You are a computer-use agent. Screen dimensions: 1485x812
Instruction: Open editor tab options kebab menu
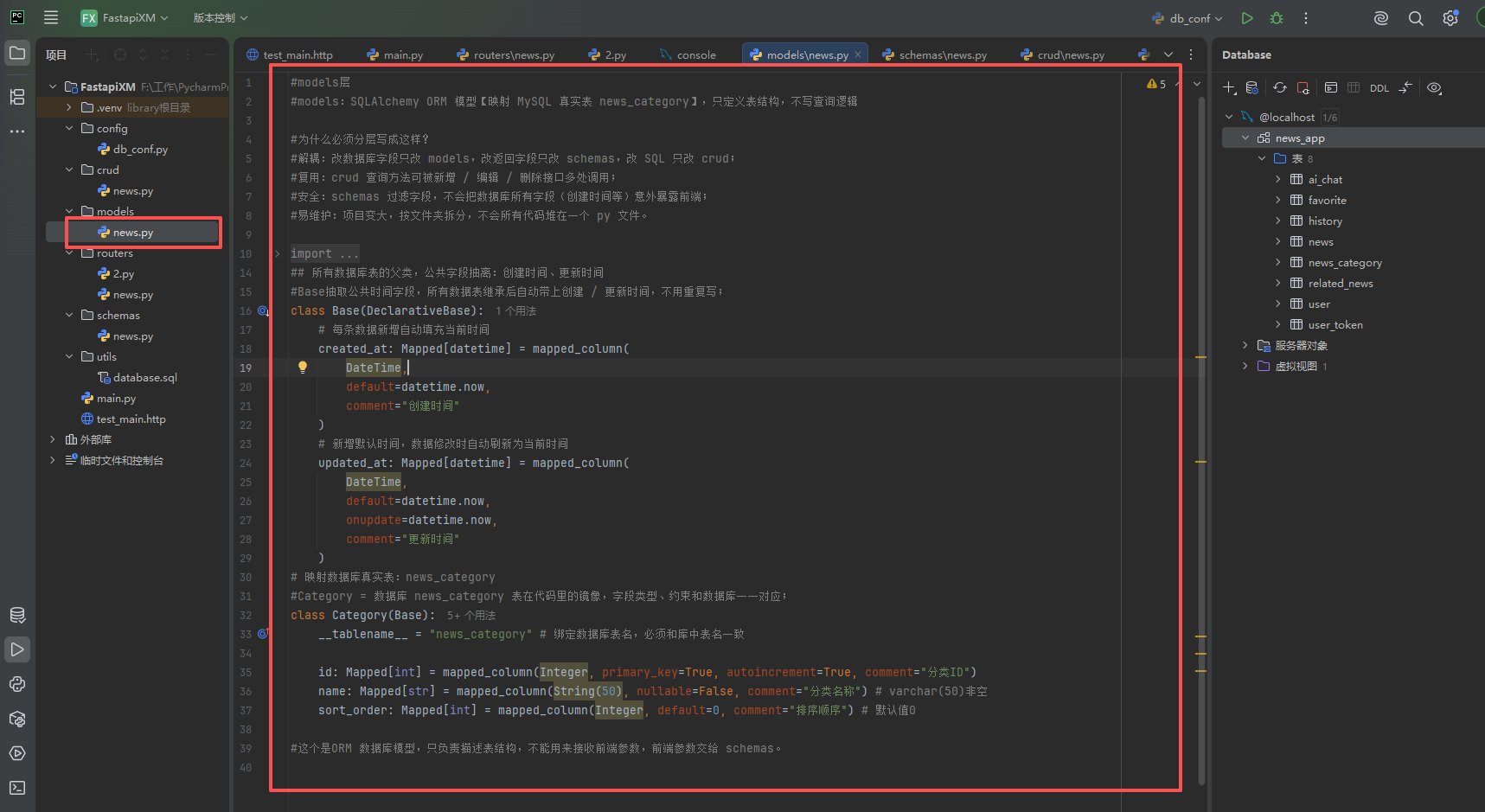tap(1191, 54)
